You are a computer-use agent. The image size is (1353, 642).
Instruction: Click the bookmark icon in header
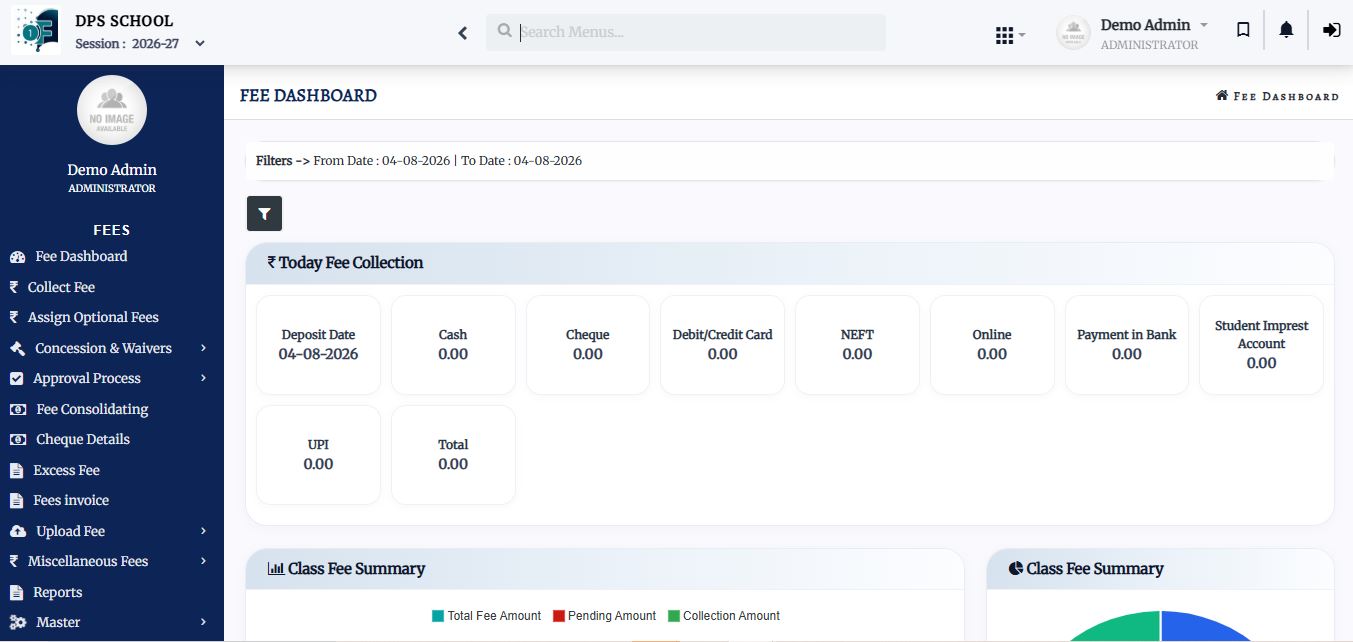click(x=1243, y=30)
